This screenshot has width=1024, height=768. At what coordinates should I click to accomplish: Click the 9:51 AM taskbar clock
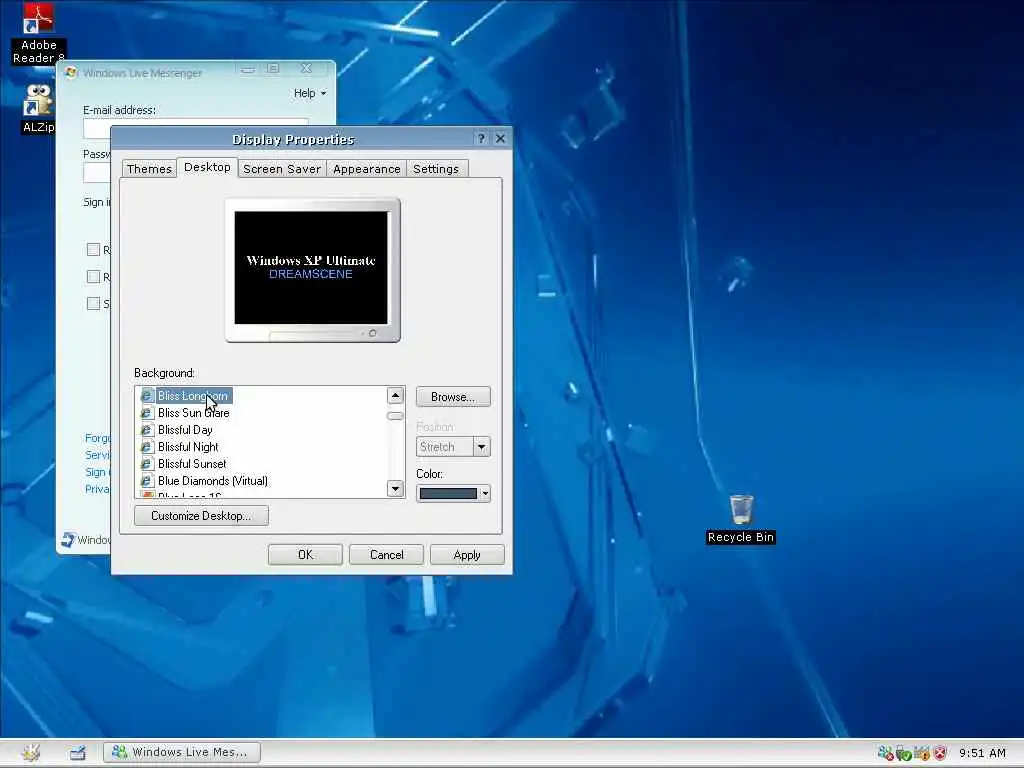click(x=982, y=753)
